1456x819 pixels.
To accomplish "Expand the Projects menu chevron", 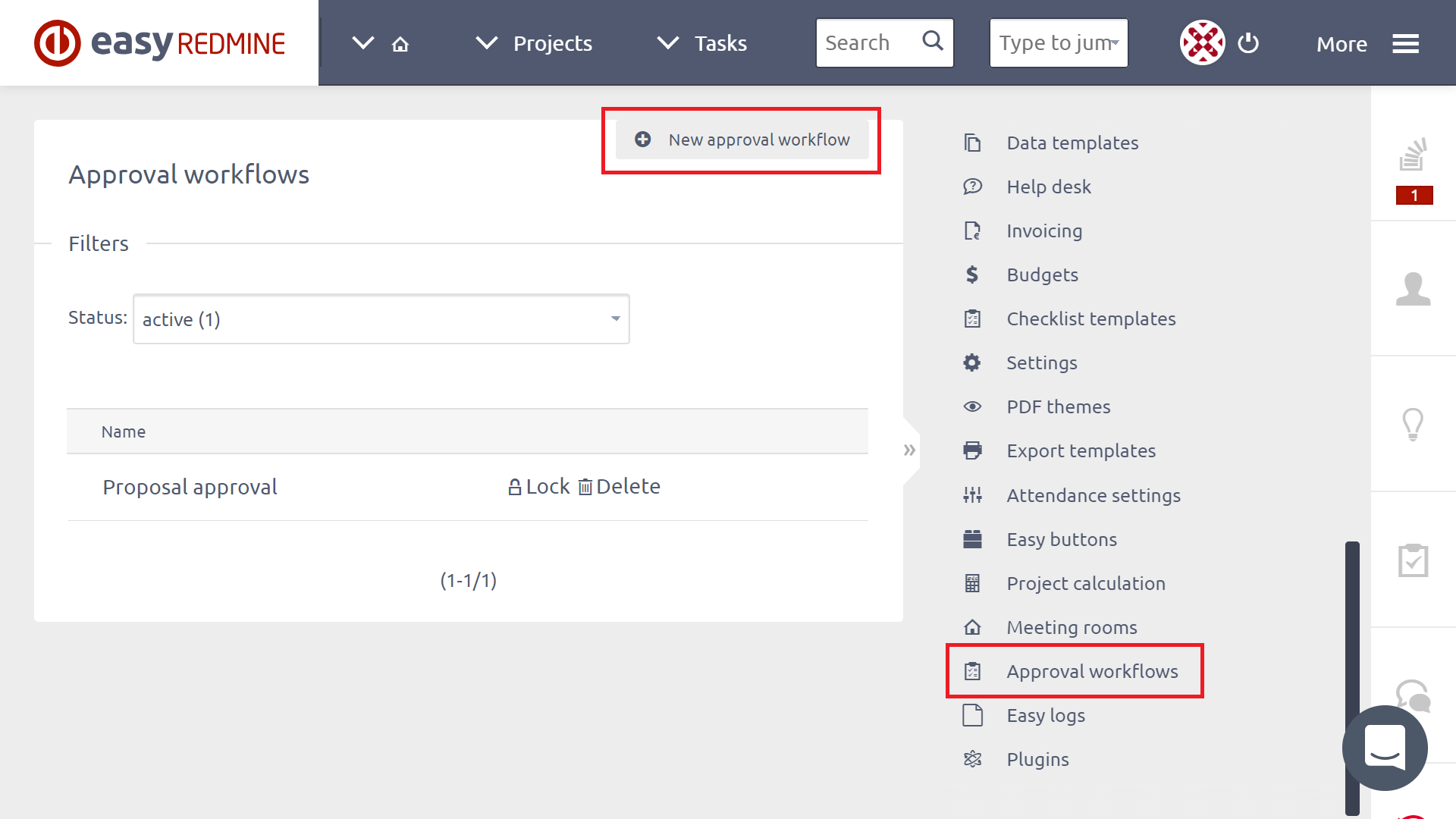I will pos(486,43).
